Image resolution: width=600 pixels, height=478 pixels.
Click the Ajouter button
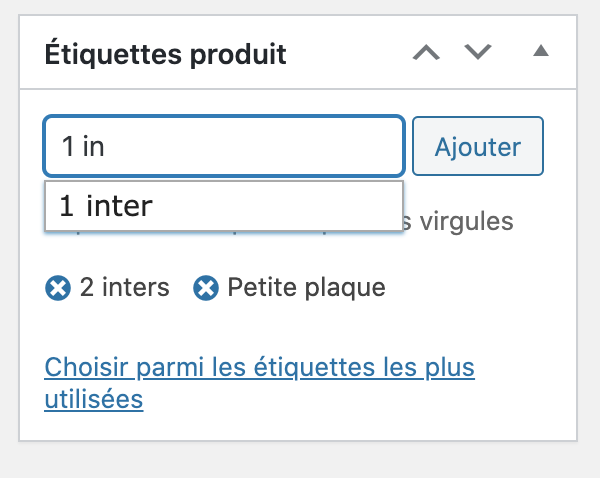[x=478, y=146]
